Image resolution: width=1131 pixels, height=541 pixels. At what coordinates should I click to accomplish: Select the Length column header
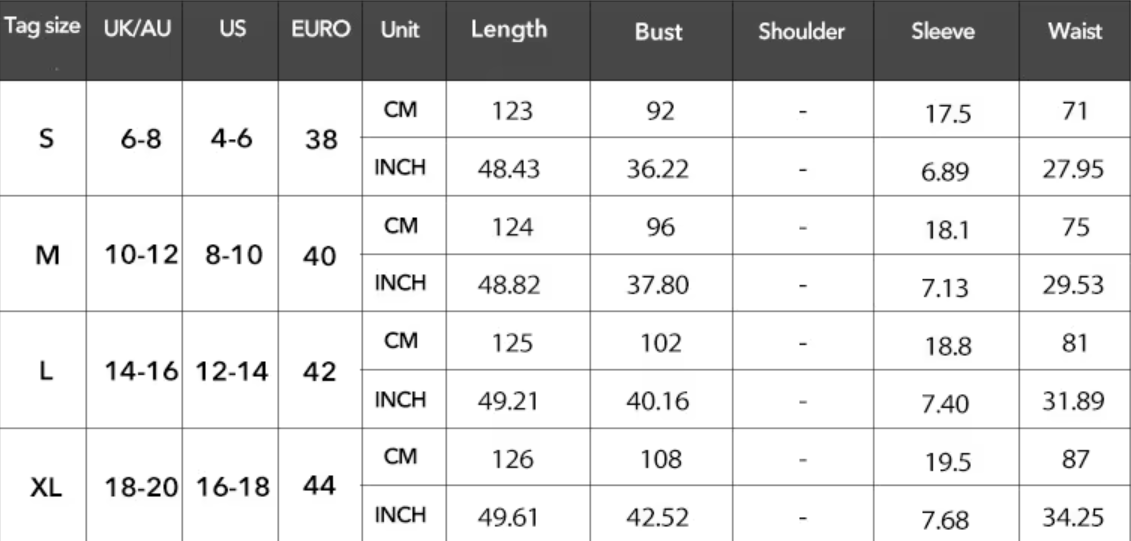click(509, 30)
